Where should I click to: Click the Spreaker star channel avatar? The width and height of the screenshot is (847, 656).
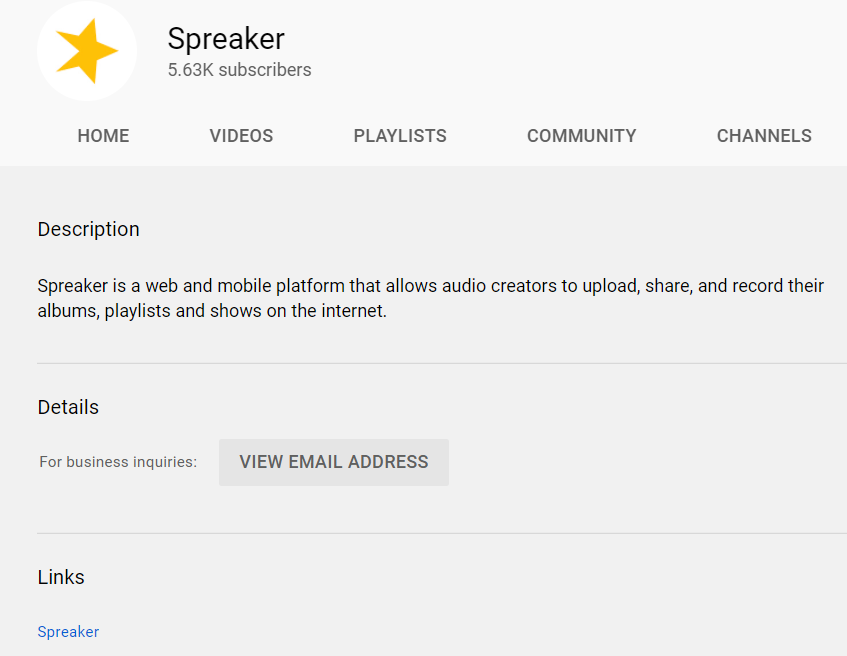pyautogui.click(x=87, y=51)
